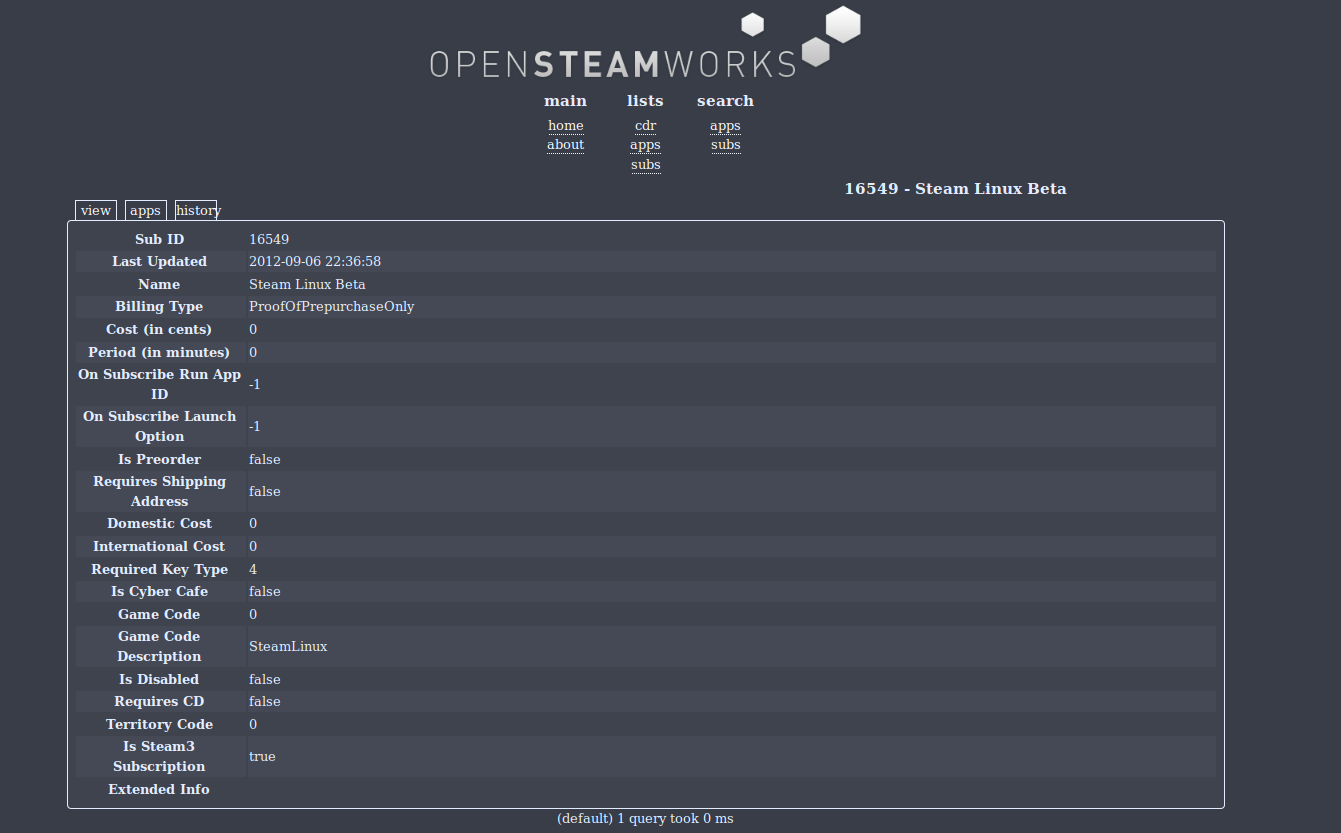
Task: Select the Is Steam3 Subscription value true
Action: click(262, 756)
